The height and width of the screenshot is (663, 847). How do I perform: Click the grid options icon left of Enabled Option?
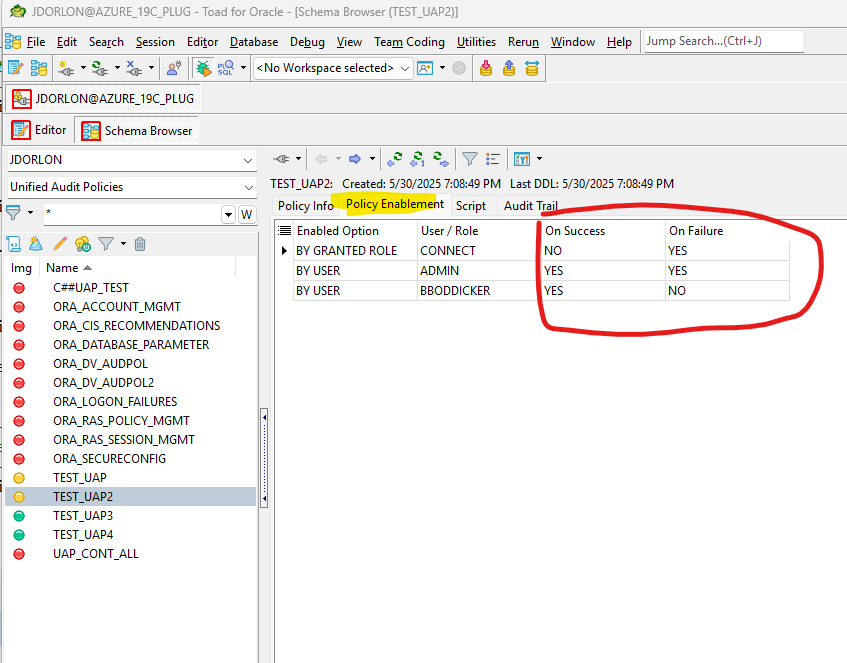[x=284, y=231]
